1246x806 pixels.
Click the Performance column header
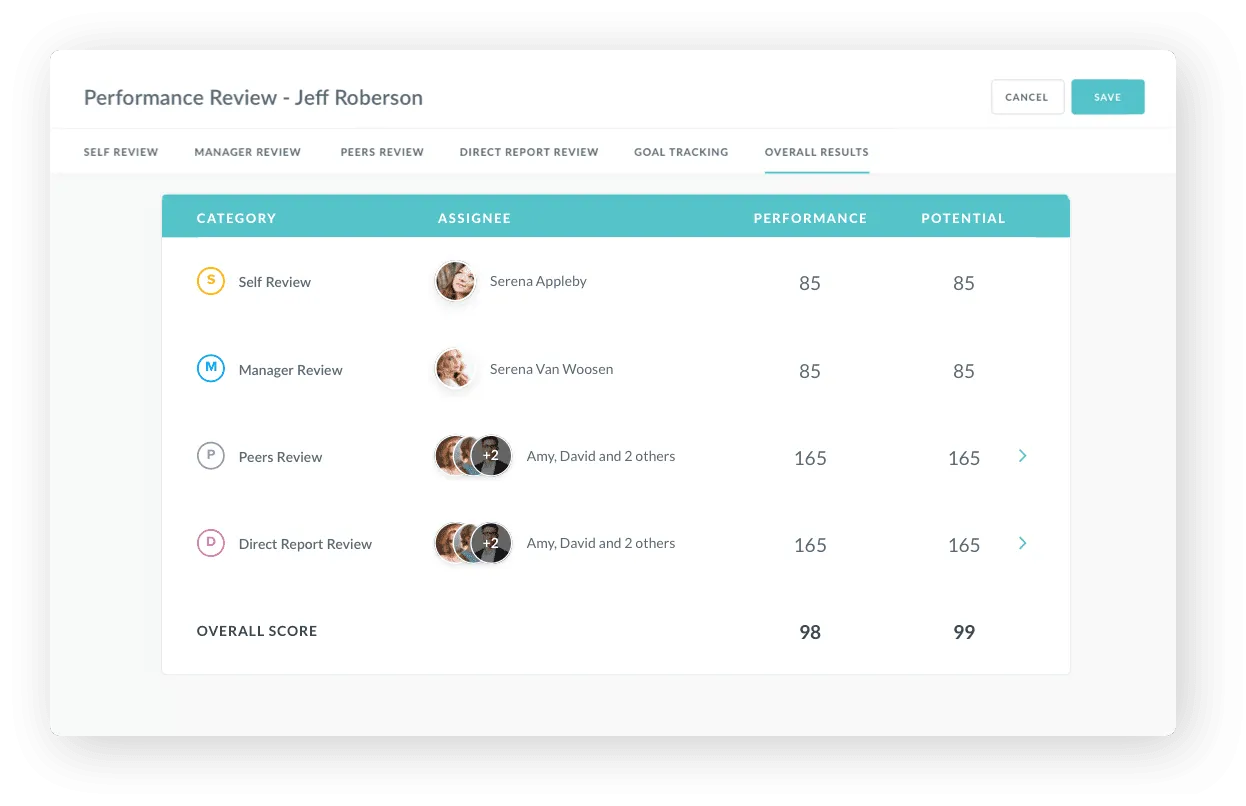[x=810, y=218]
